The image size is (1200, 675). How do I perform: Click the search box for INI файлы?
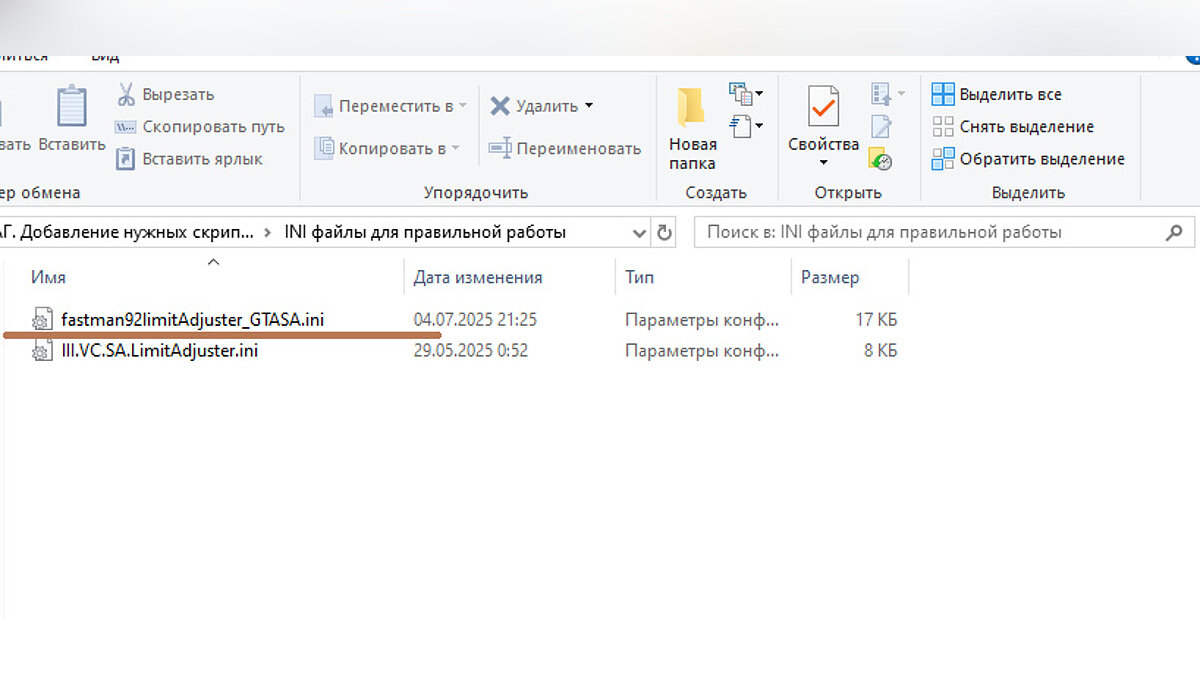pos(930,233)
